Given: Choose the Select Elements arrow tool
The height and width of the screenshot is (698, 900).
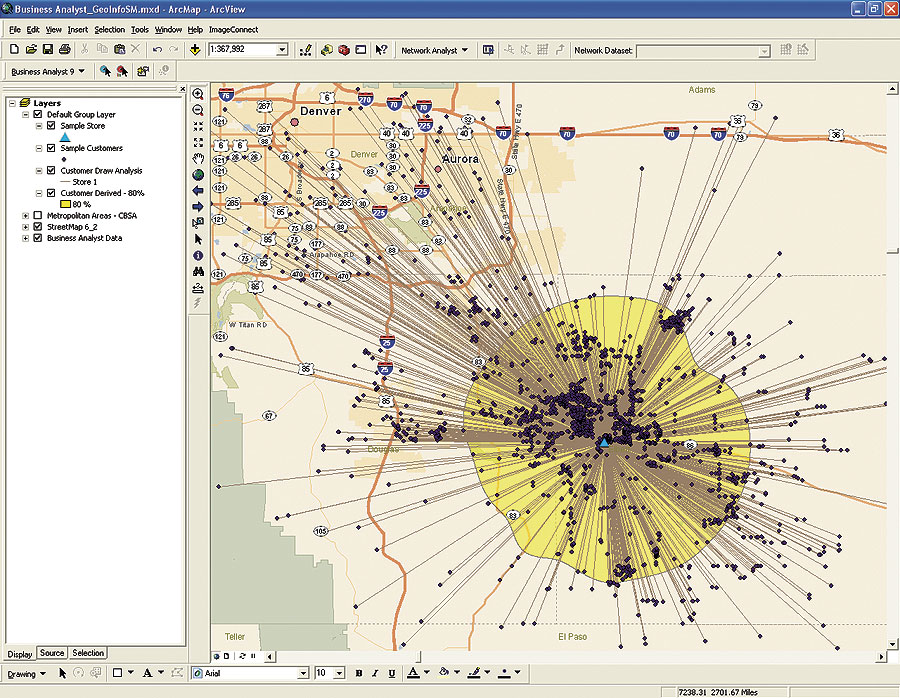Looking at the screenshot, I should click(x=198, y=239).
